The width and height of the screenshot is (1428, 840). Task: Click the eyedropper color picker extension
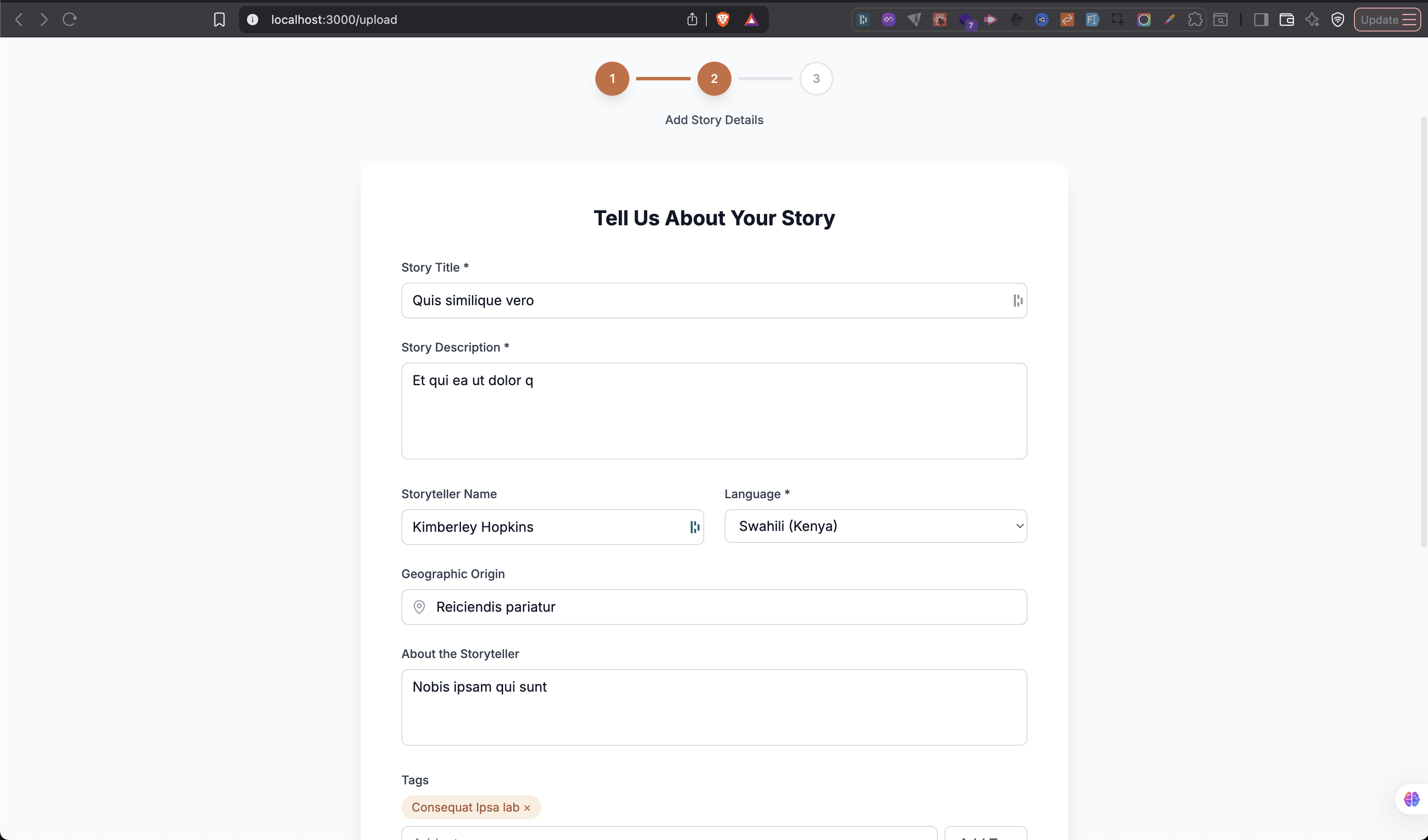pyautogui.click(x=1169, y=20)
